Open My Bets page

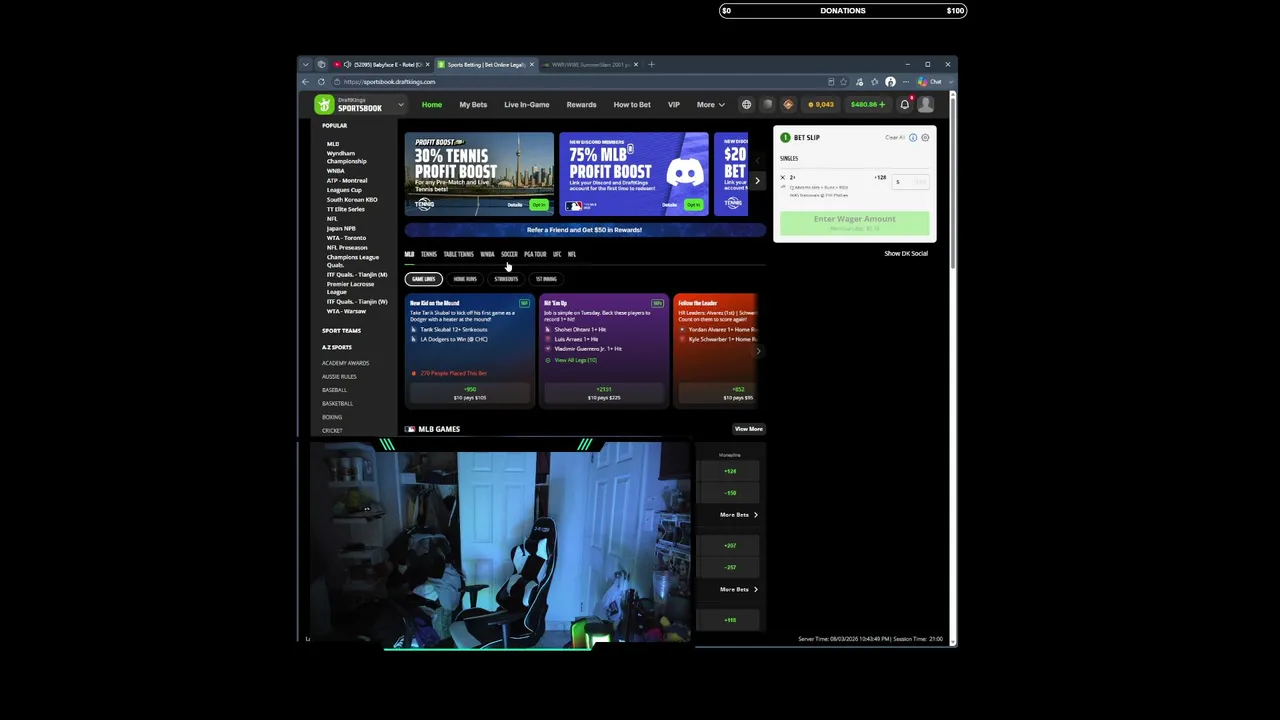[x=473, y=104]
